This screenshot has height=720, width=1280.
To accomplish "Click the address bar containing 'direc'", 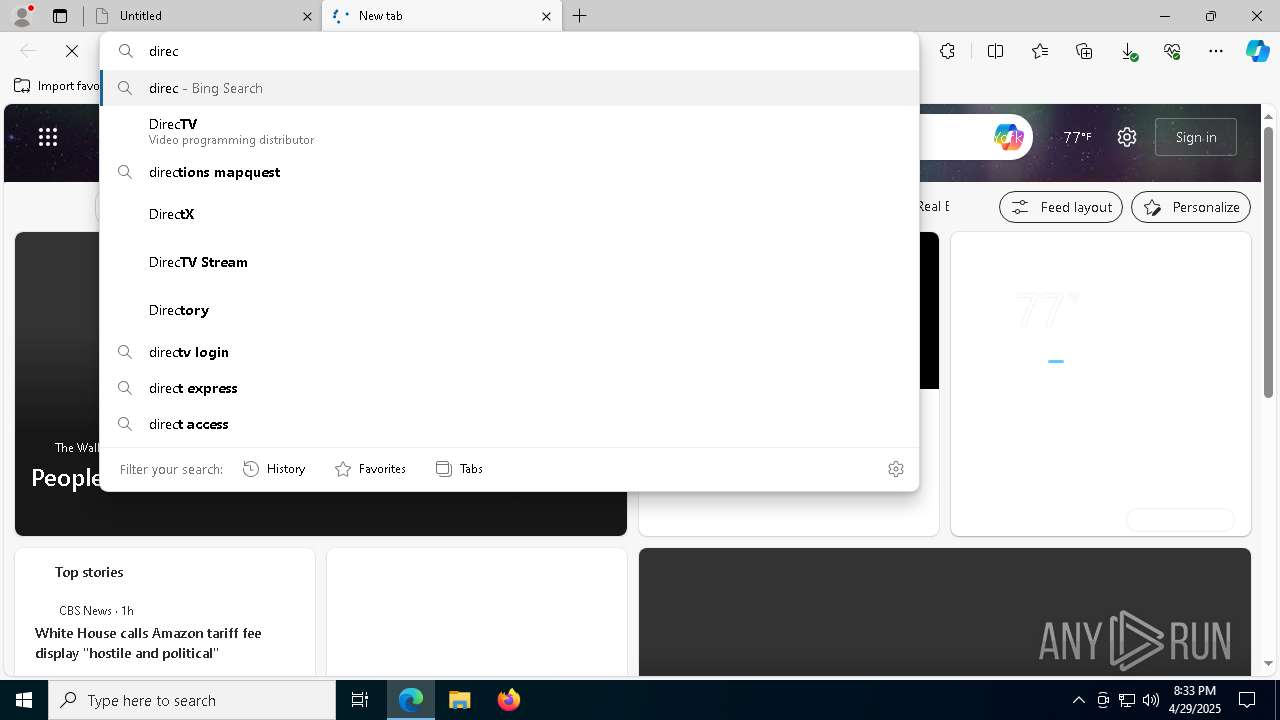I will [510, 51].
